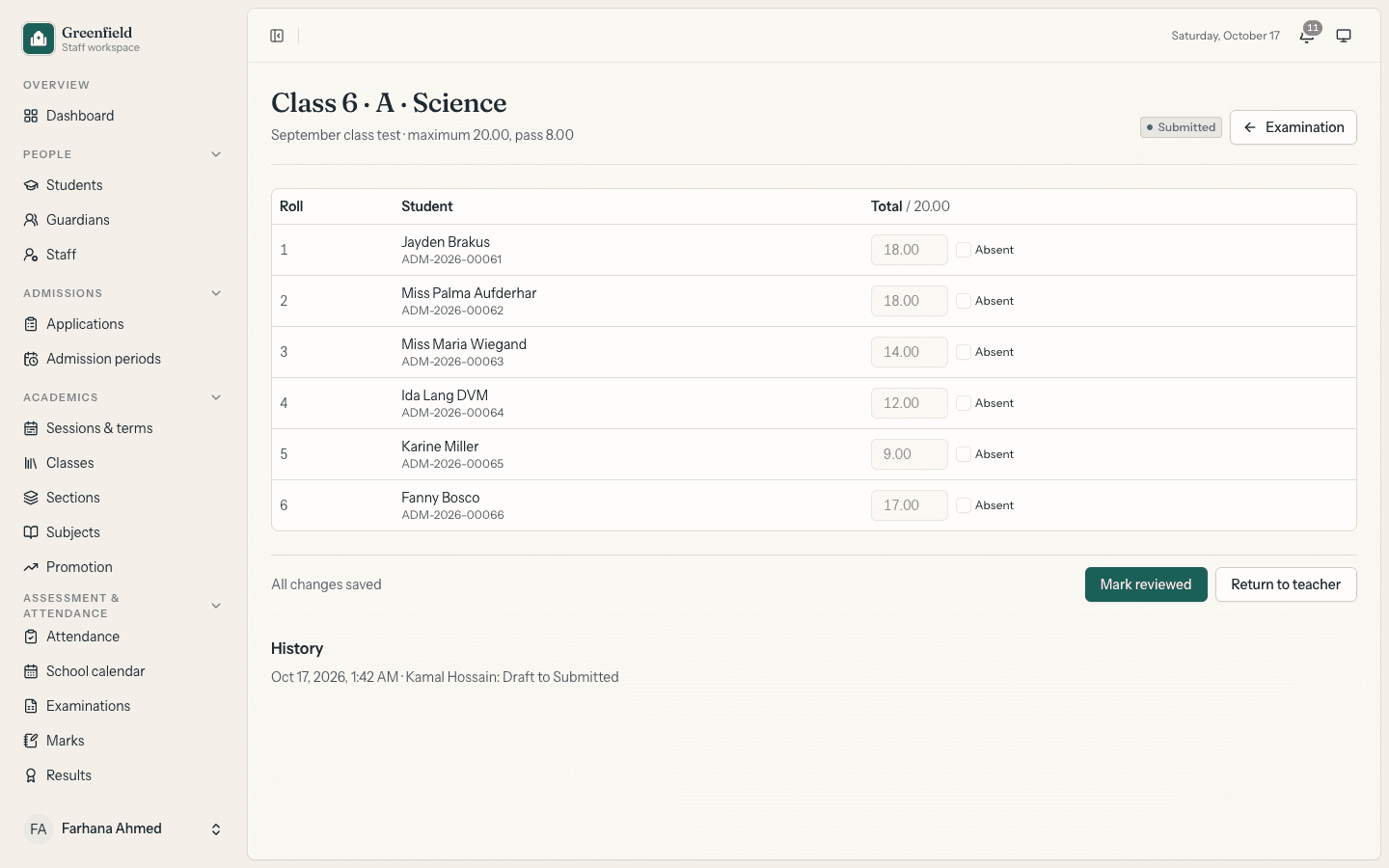Toggle the sidebar collapse icon
The height and width of the screenshot is (868, 1389).
(x=277, y=36)
